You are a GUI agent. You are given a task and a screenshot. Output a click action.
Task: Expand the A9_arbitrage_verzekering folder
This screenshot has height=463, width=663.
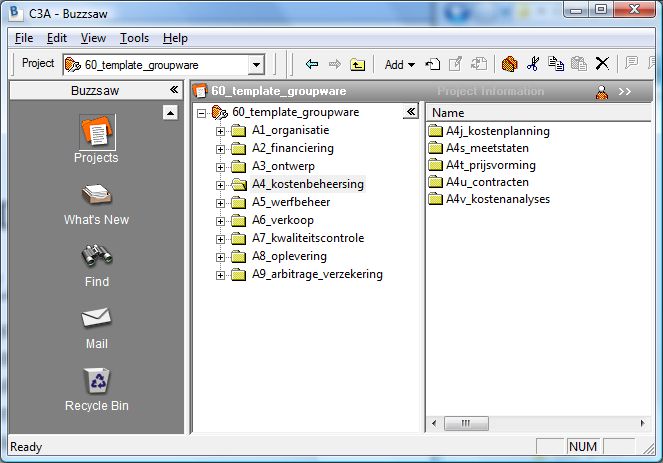pos(220,275)
